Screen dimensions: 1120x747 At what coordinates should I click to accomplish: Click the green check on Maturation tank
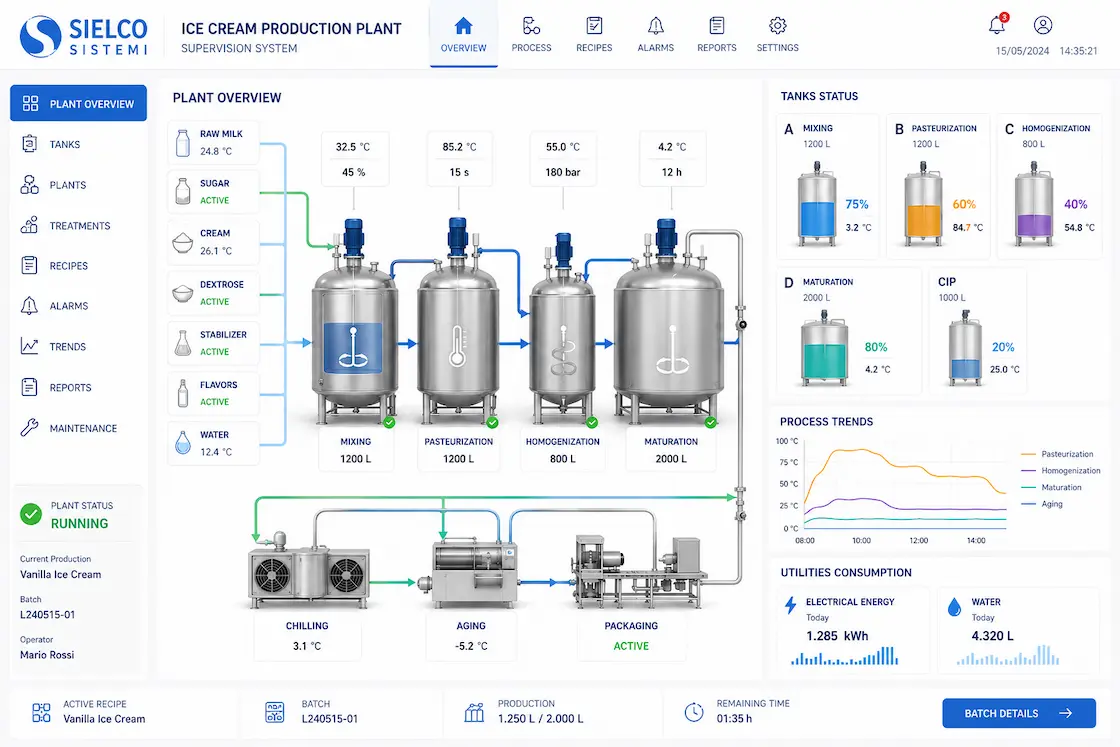click(x=711, y=422)
